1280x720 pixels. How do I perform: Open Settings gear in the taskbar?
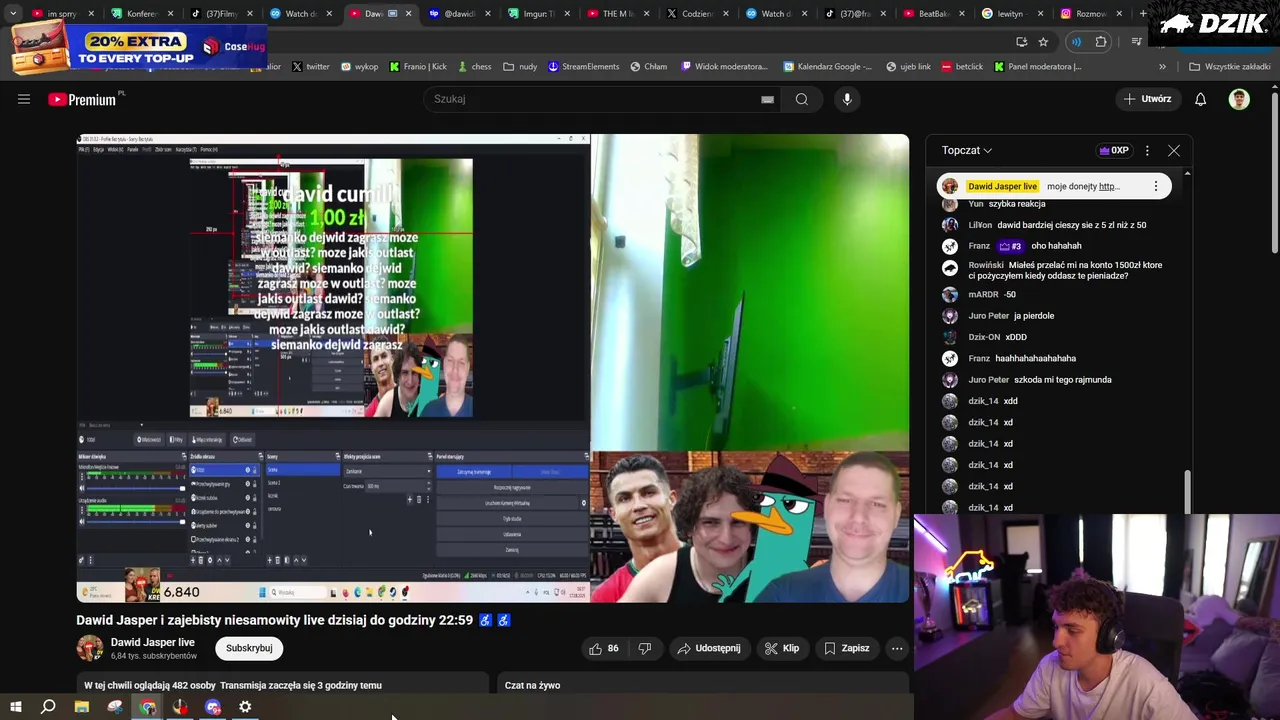click(245, 707)
